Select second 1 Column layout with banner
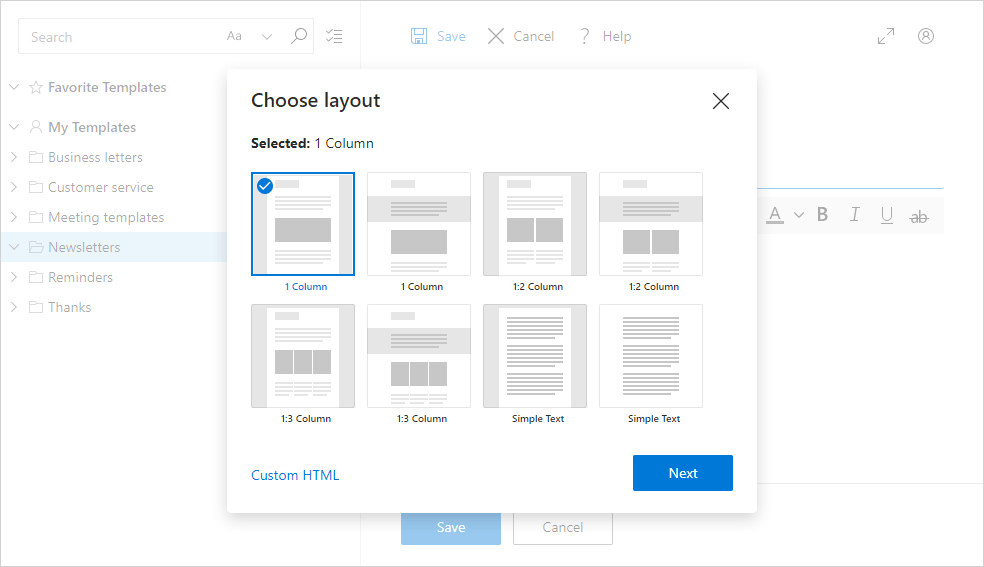The width and height of the screenshot is (984, 567). tap(419, 224)
